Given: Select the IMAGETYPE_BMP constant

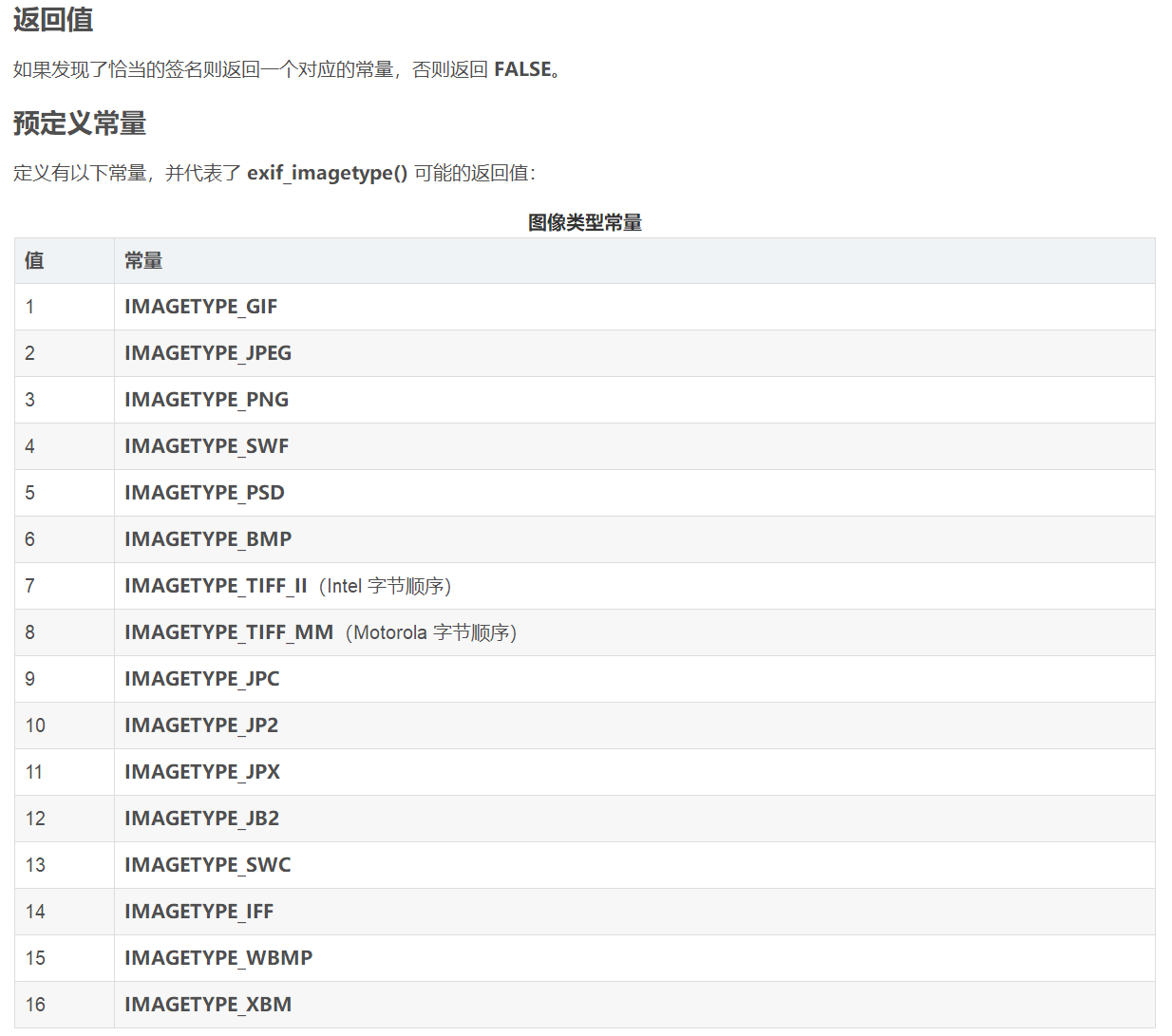Looking at the screenshot, I should coord(208,539).
